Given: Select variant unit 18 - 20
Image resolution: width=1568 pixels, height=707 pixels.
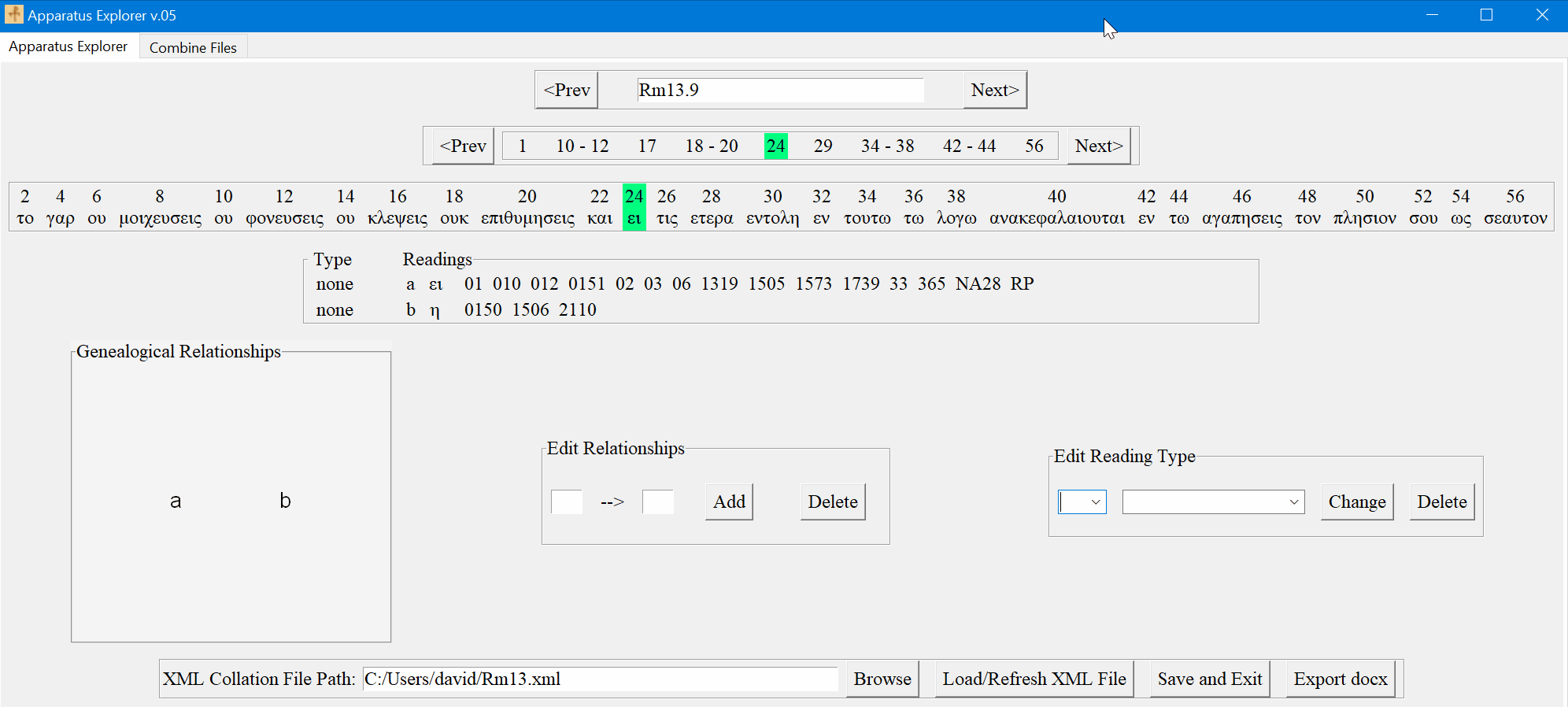Looking at the screenshot, I should click(712, 146).
